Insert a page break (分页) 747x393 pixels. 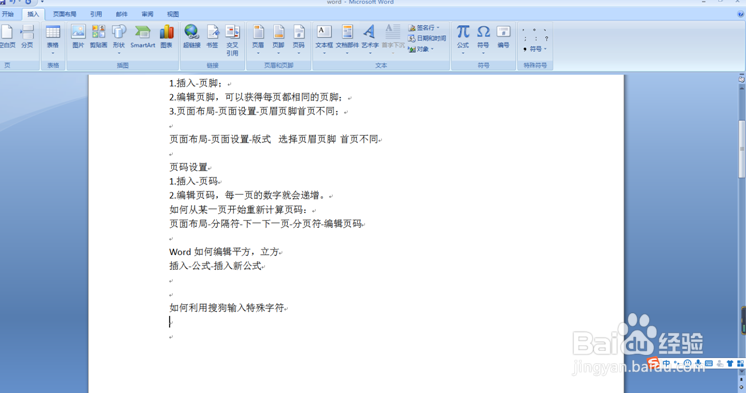27,37
